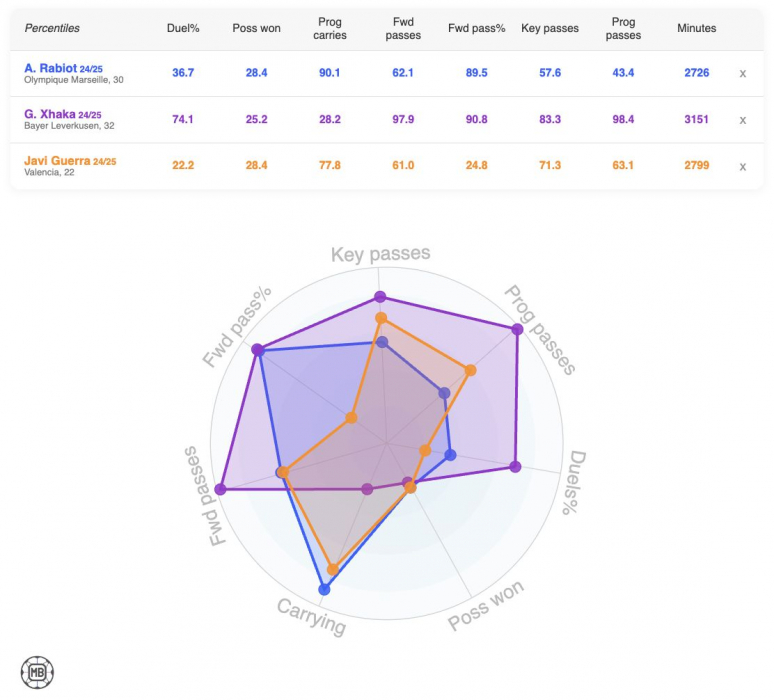Sort by Duel% column header

[x=183, y=28]
